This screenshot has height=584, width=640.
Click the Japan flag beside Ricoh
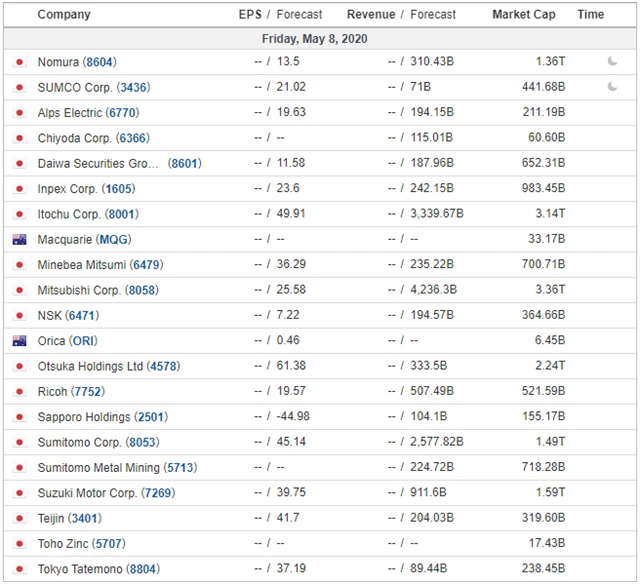pos(18,392)
